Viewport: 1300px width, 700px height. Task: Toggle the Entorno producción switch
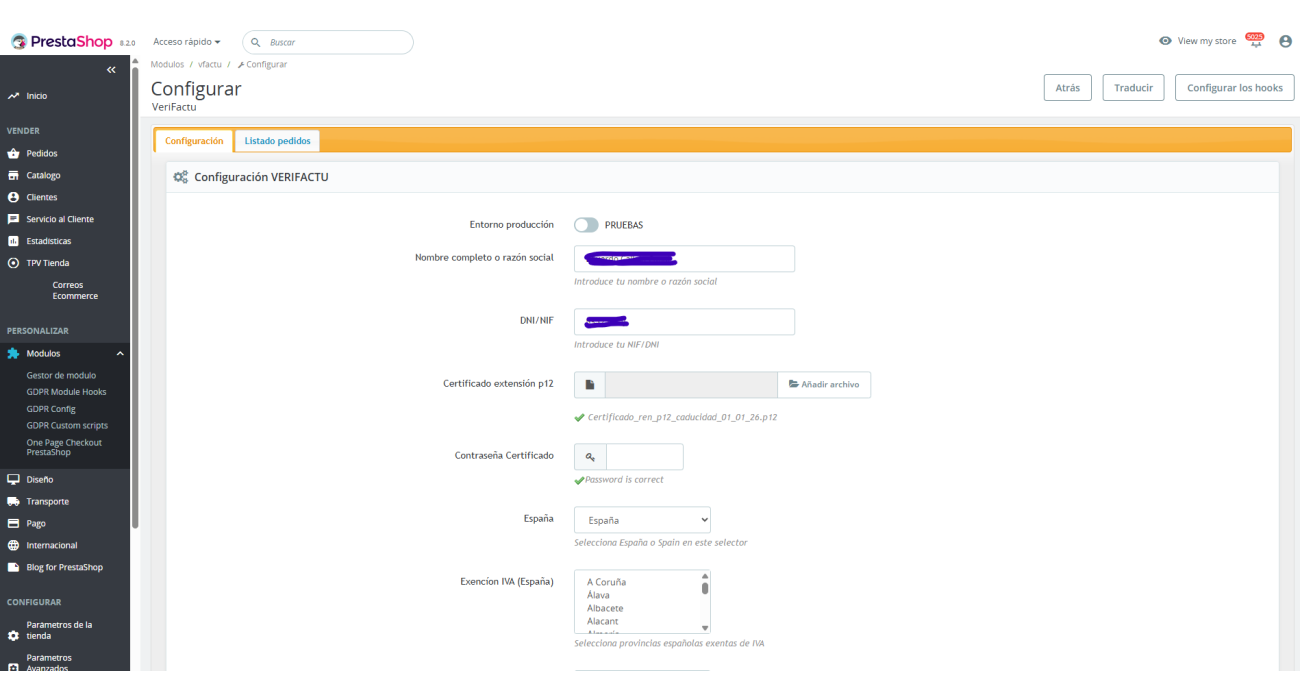point(586,225)
